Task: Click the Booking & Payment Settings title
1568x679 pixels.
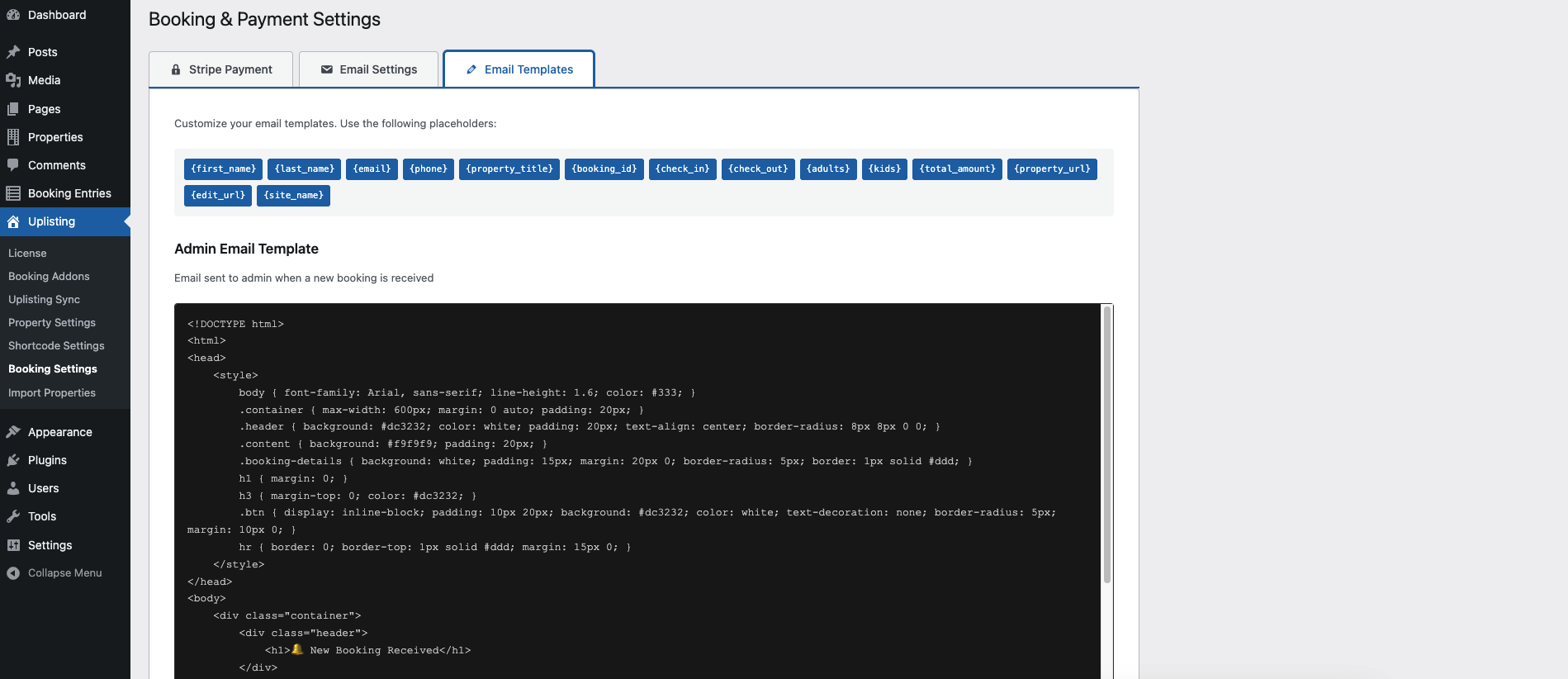Action: 264,19
